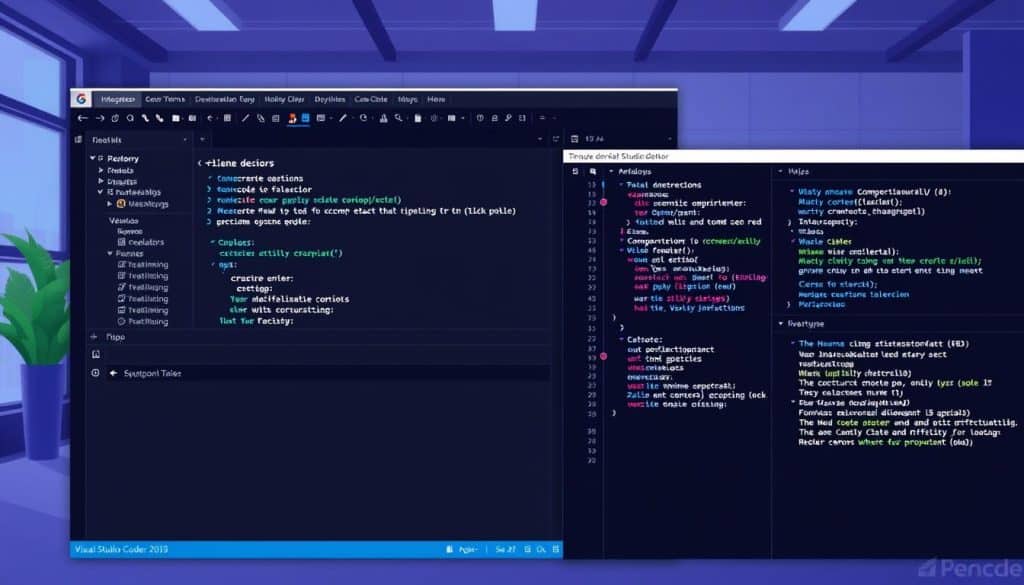Go forward with the right arrow toolbar icon
The width and height of the screenshot is (1024, 585).
pos(99,118)
